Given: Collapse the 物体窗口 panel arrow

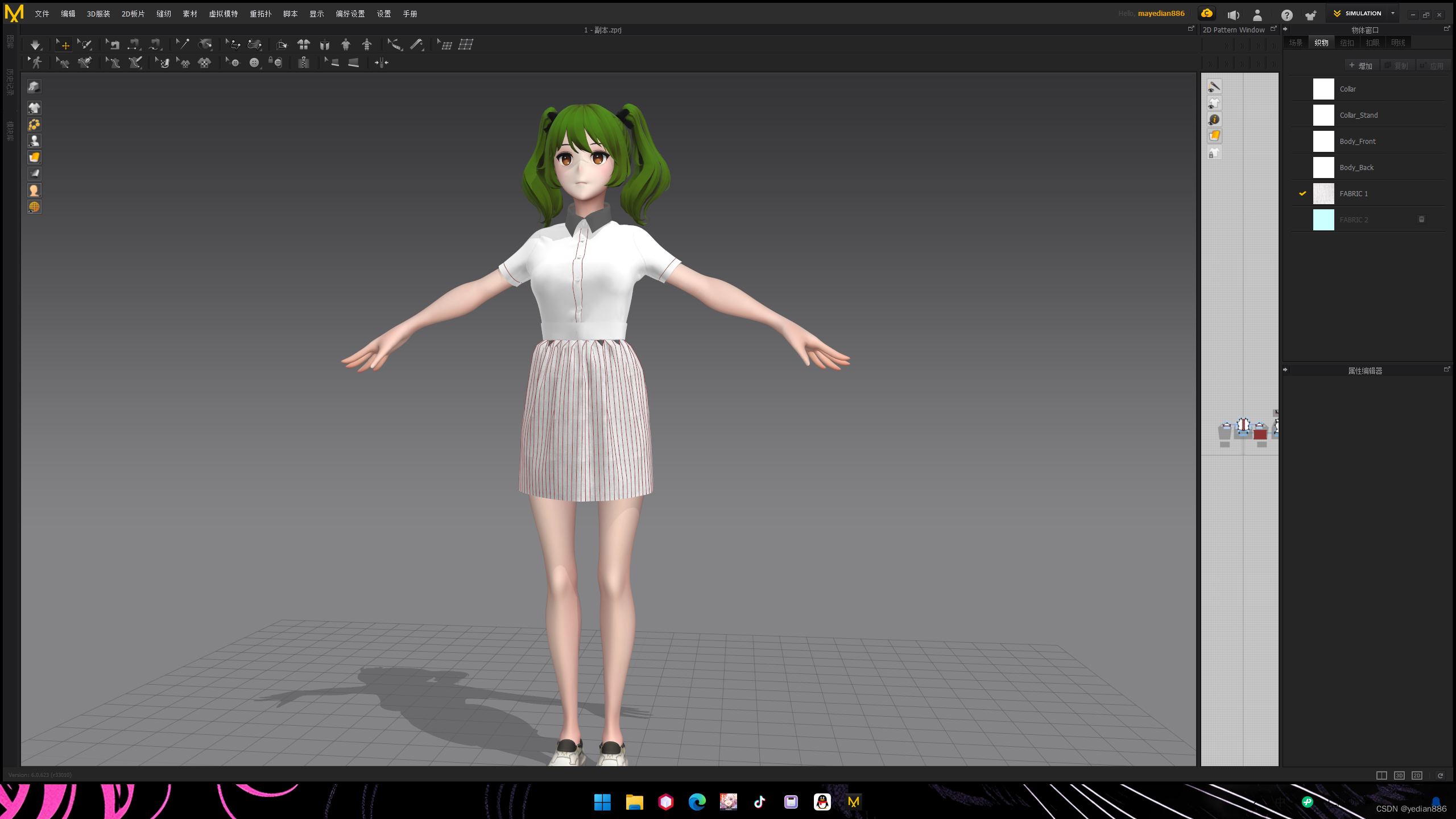Looking at the screenshot, I should 1285,30.
